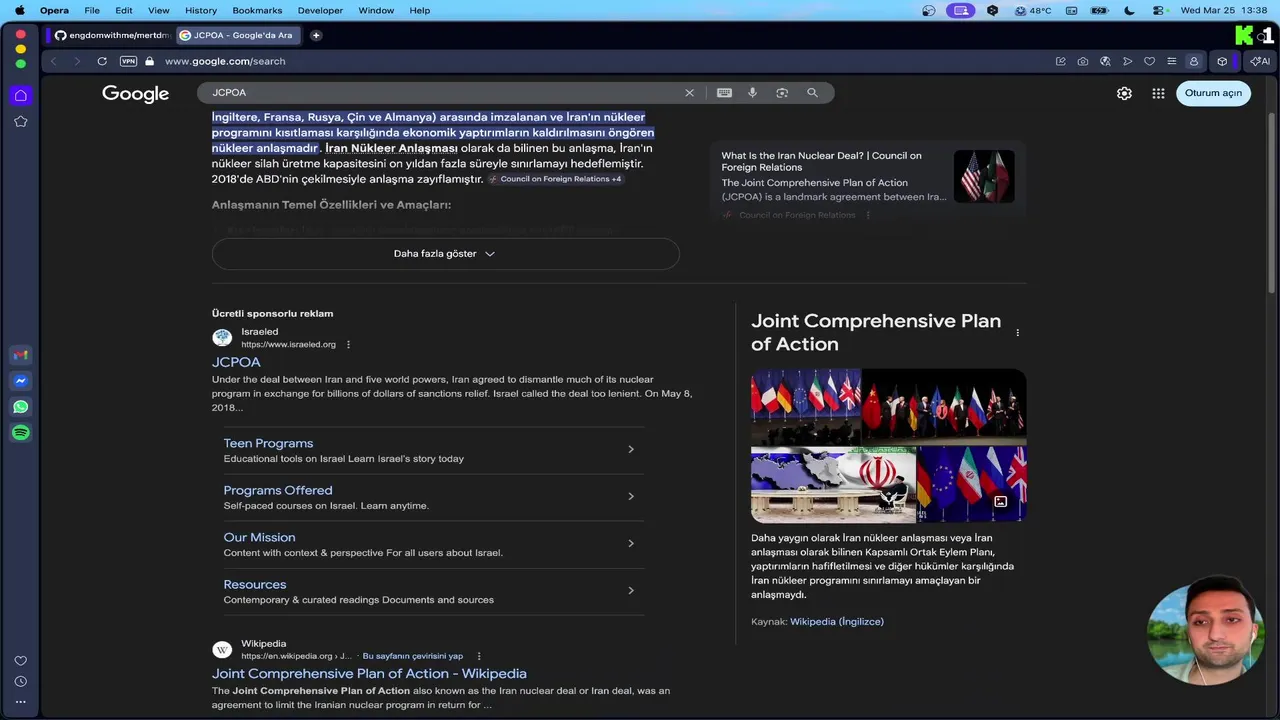Open the heart pinboards icon in sidebar bottom
This screenshot has height=720, width=1280.
click(20, 661)
